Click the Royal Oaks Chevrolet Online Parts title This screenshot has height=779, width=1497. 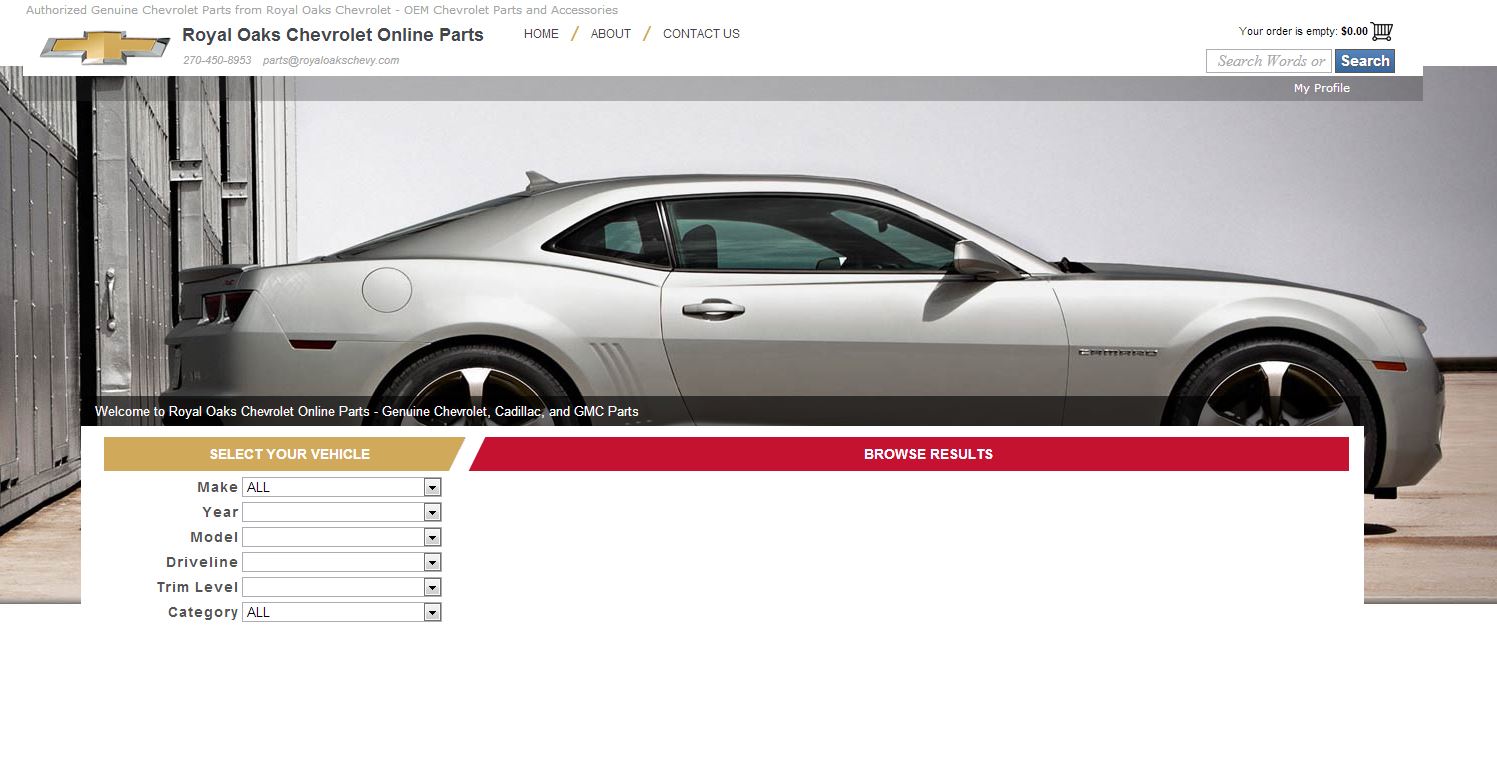[x=332, y=35]
